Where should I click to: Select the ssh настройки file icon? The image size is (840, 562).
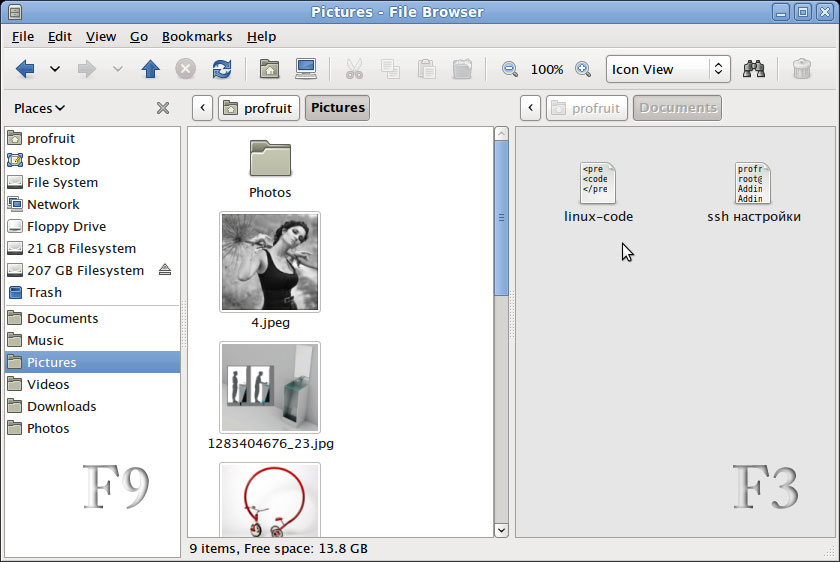coord(753,183)
